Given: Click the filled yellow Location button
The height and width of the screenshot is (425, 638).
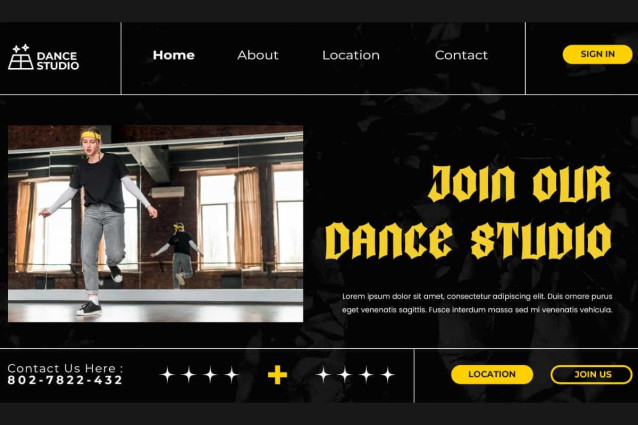Looking at the screenshot, I should point(492,374).
